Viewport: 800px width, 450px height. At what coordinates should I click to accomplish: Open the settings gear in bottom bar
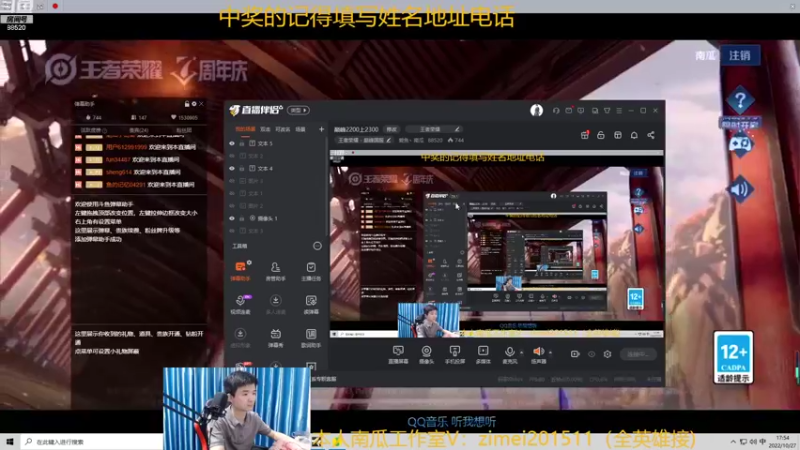click(607, 354)
